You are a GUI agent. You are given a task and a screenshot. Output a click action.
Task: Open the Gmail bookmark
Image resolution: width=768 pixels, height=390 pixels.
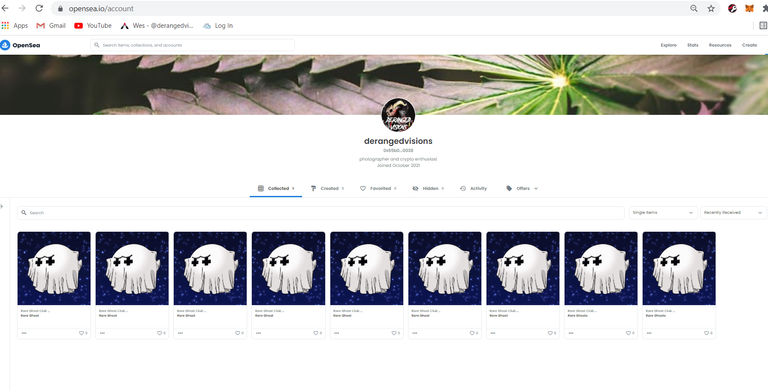click(51, 25)
